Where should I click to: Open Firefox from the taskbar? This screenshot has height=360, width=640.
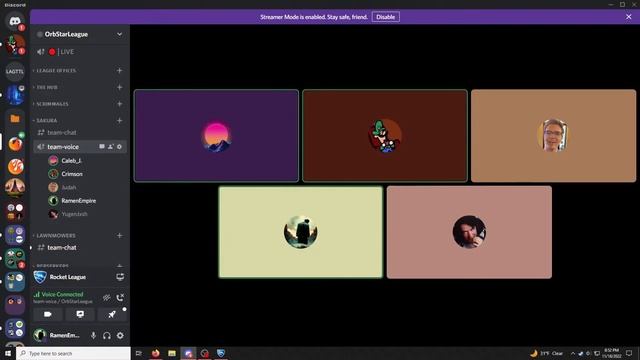156,353
